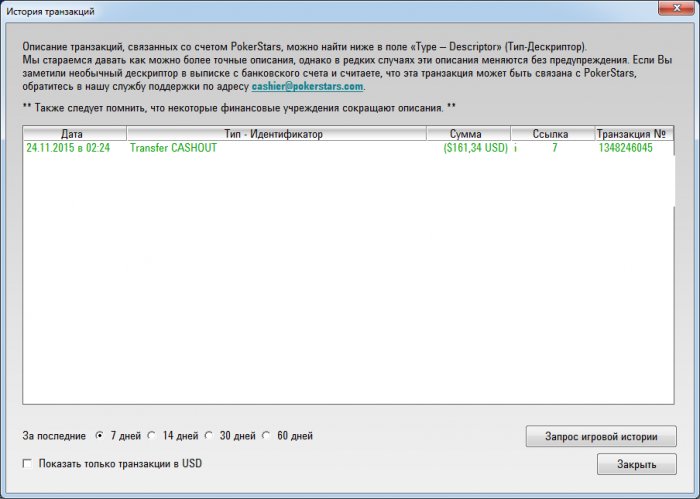Select the 7 дней radio button
The width and height of the screenshot is (700, 499).
(100, 436)
